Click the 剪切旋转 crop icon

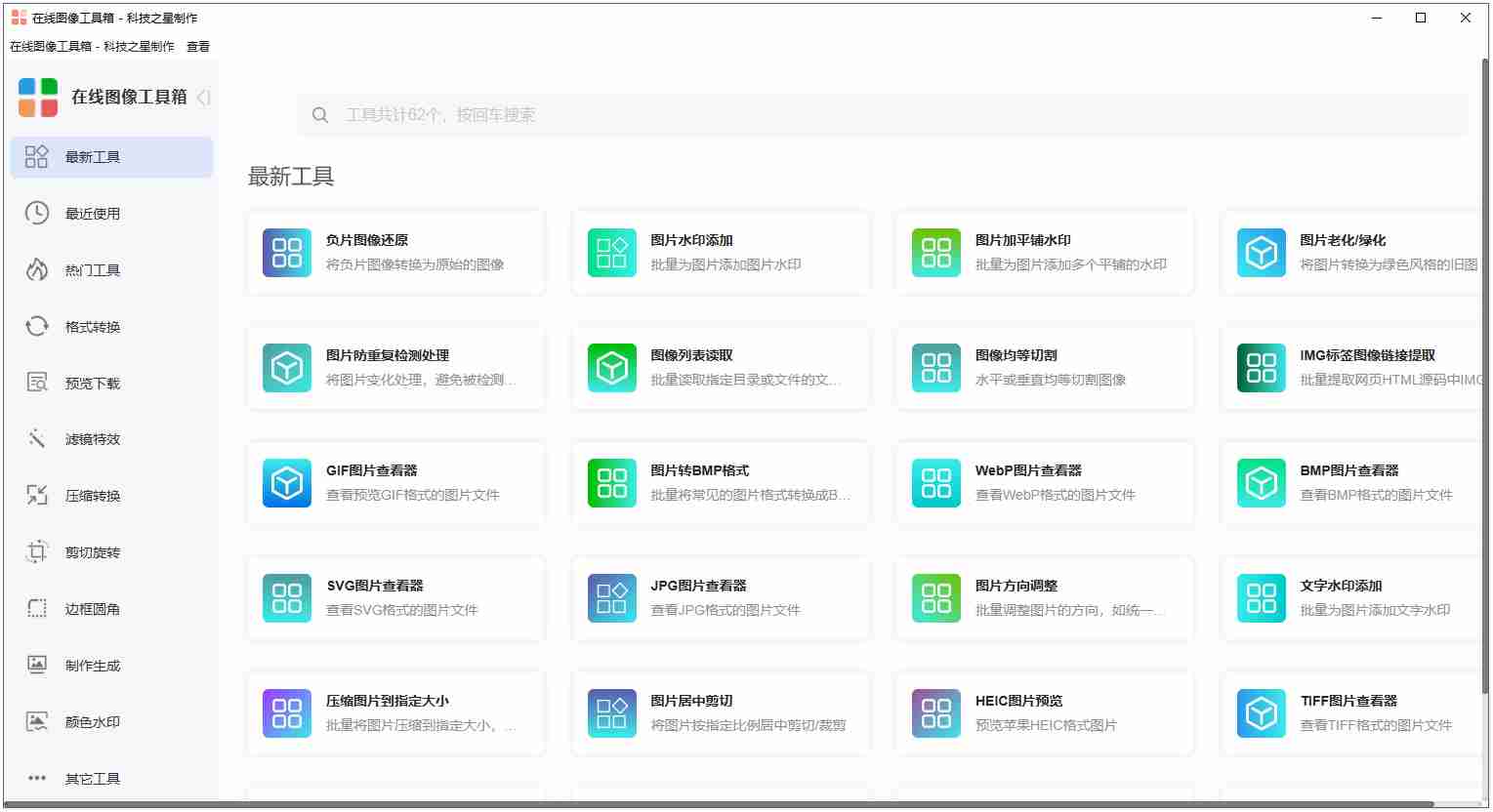[x=36, y=551]
